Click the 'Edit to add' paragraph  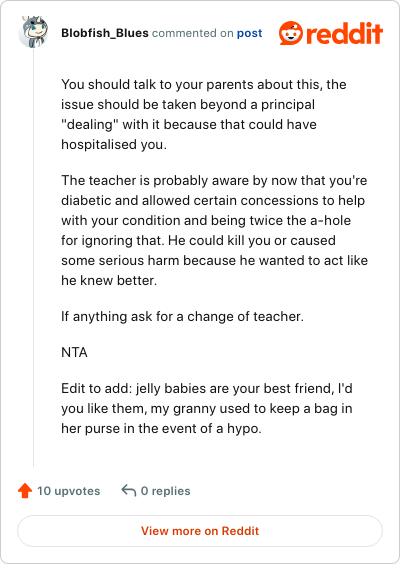[x=207, y=409]
